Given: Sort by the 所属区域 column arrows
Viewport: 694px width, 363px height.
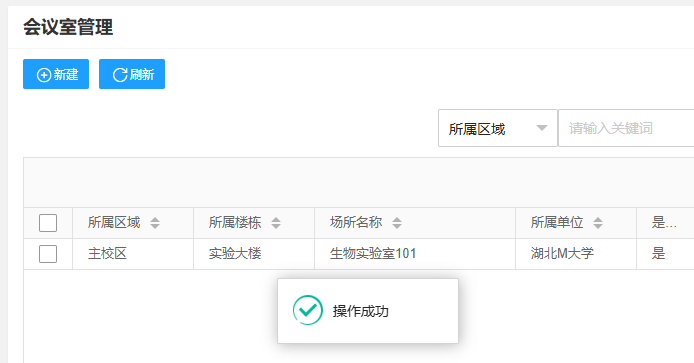Looking at the screenshot, I should (x=155, y=223).
